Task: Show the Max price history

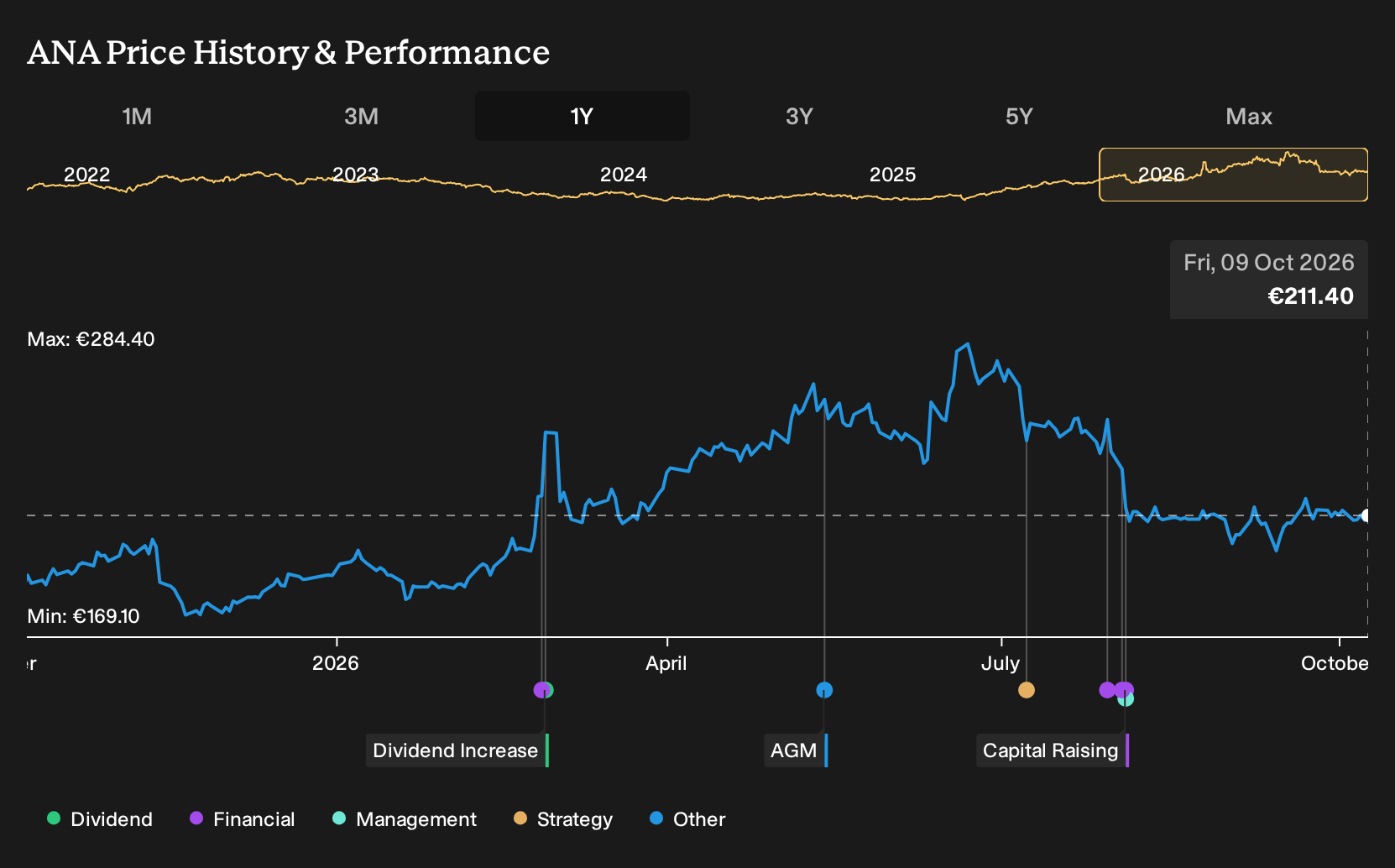Action: [x=1249, y=116]
